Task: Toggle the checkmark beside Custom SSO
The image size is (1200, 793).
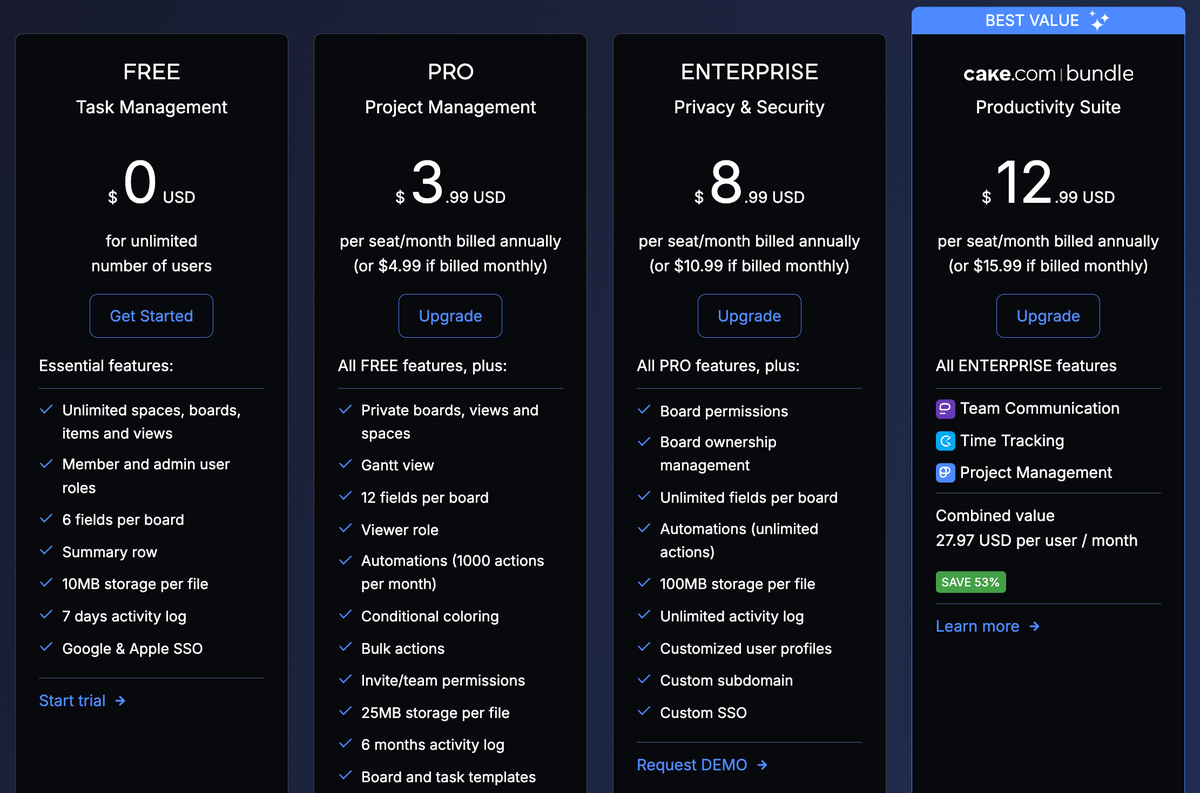Action: tap(643, 712)
